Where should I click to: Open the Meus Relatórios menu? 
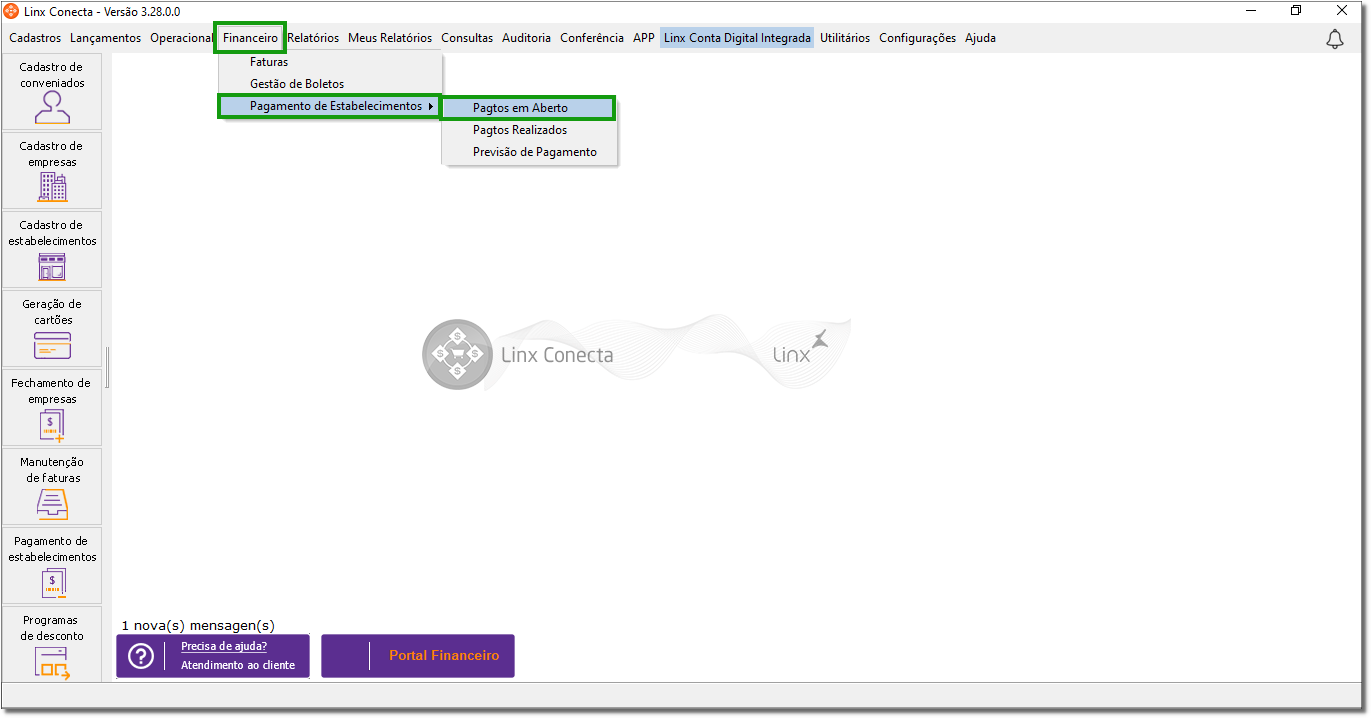coord(390,38)
